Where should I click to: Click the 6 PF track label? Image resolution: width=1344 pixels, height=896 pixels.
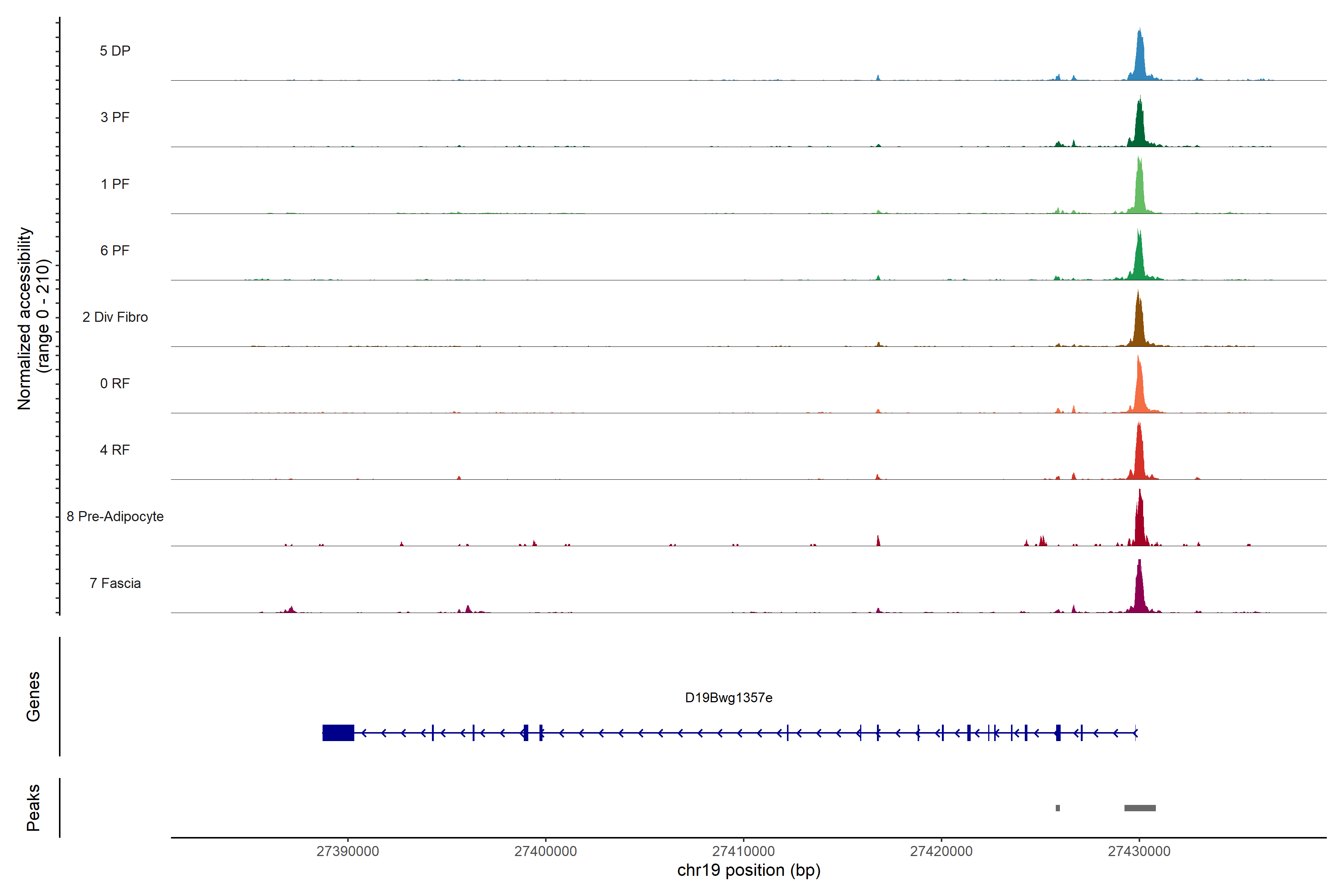point(115,250)
